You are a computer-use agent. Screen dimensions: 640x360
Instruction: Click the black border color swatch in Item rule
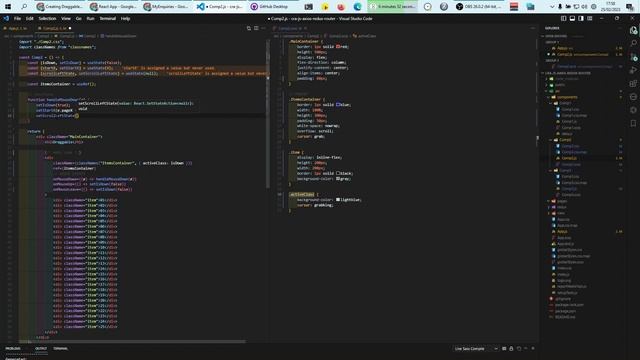coord(338,173)
